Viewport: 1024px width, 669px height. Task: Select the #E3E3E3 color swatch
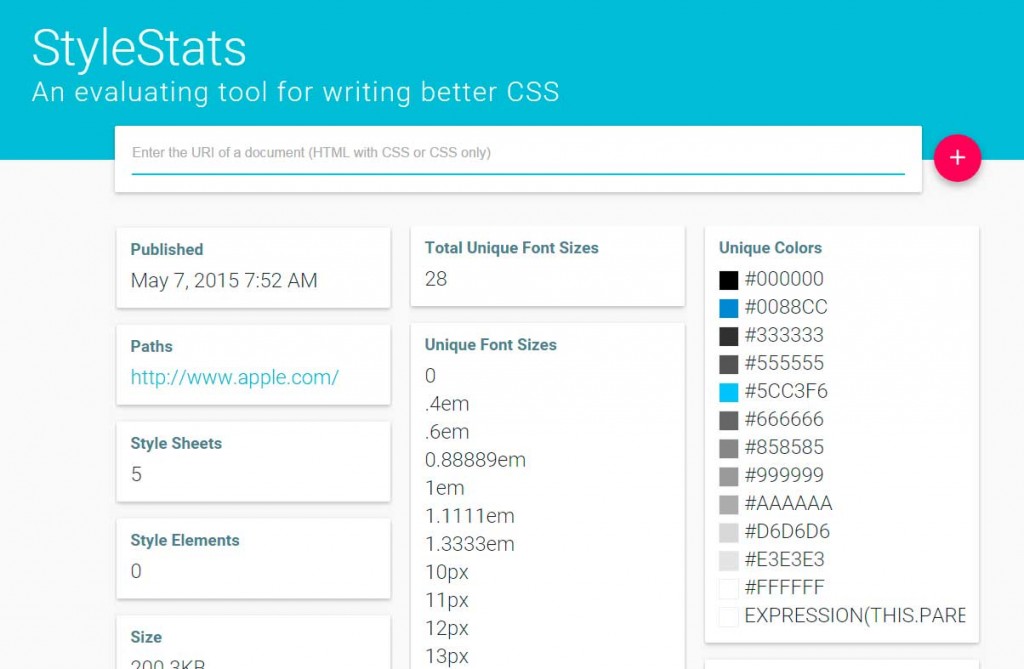point(729,560)
